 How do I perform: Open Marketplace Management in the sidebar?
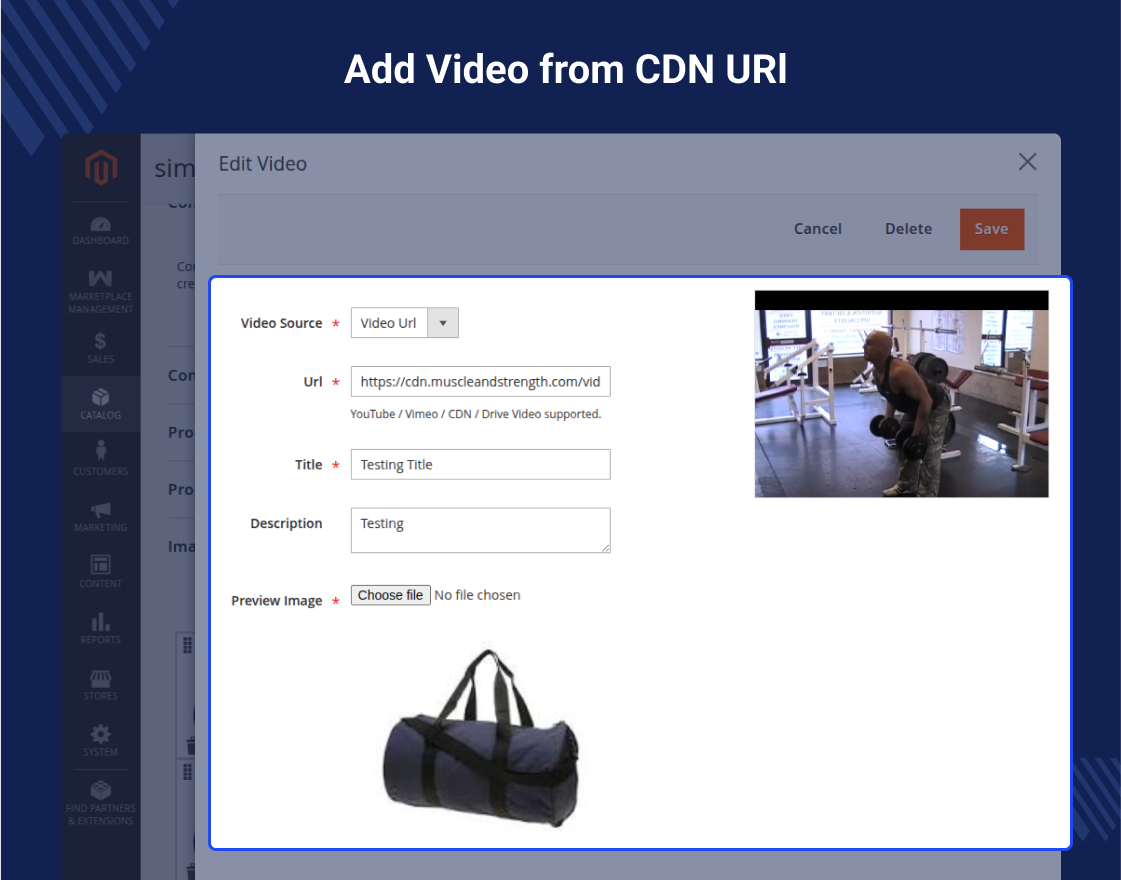pyautogui.click(x=100, y=292)
